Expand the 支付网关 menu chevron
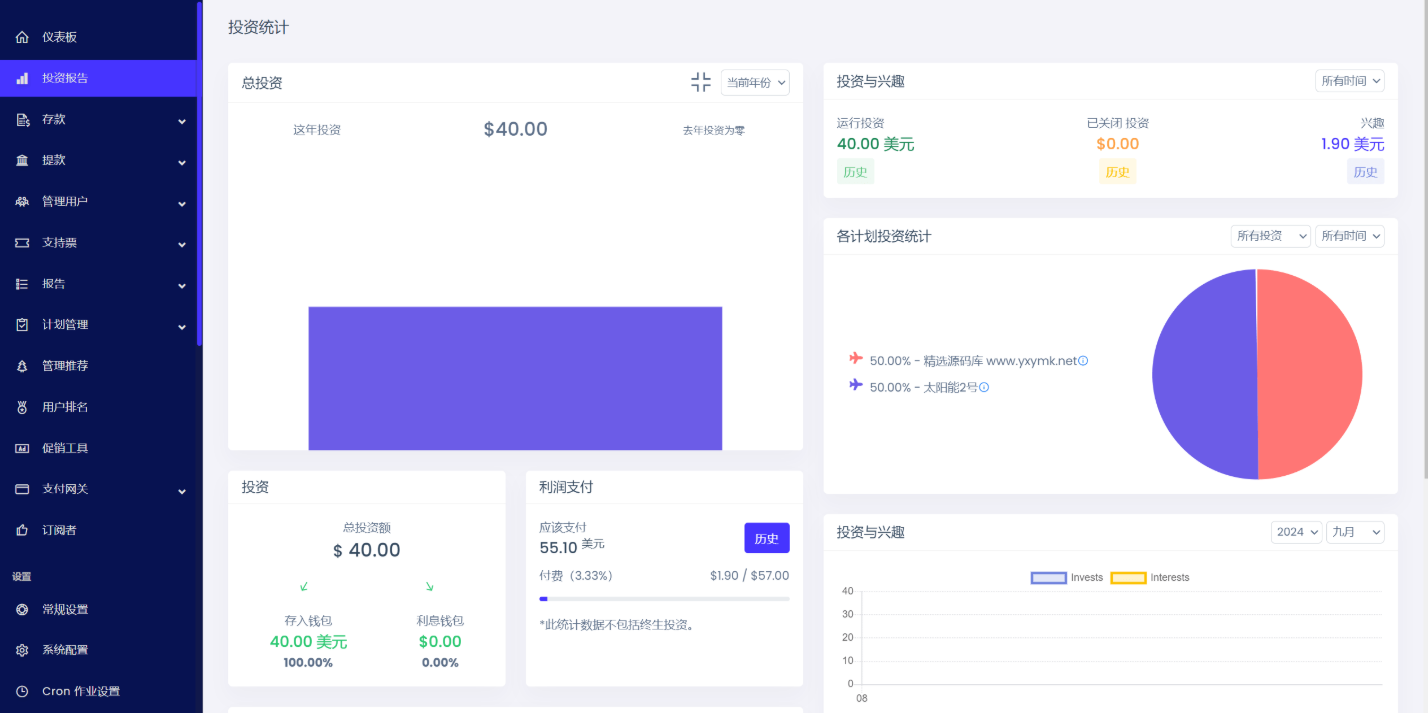This screenshot has width=1428, height=713. tap(182, 490)
